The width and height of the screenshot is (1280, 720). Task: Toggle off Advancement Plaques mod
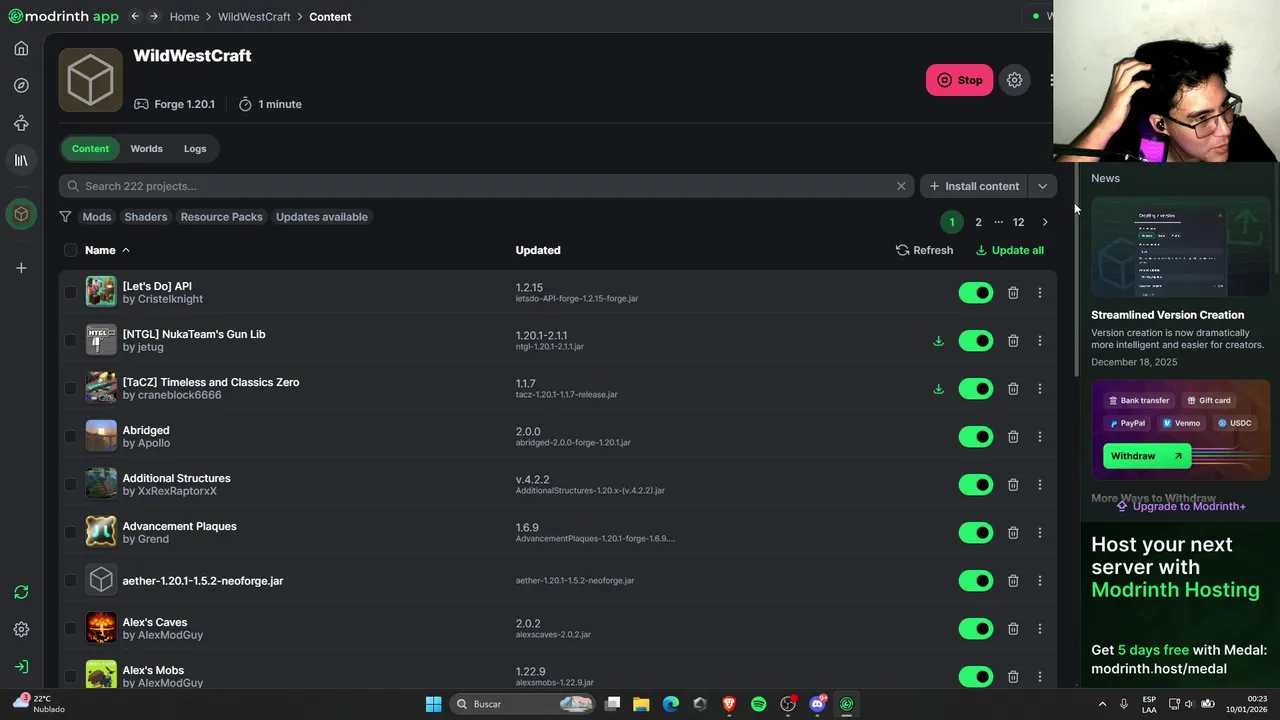(x=975, y=533)
